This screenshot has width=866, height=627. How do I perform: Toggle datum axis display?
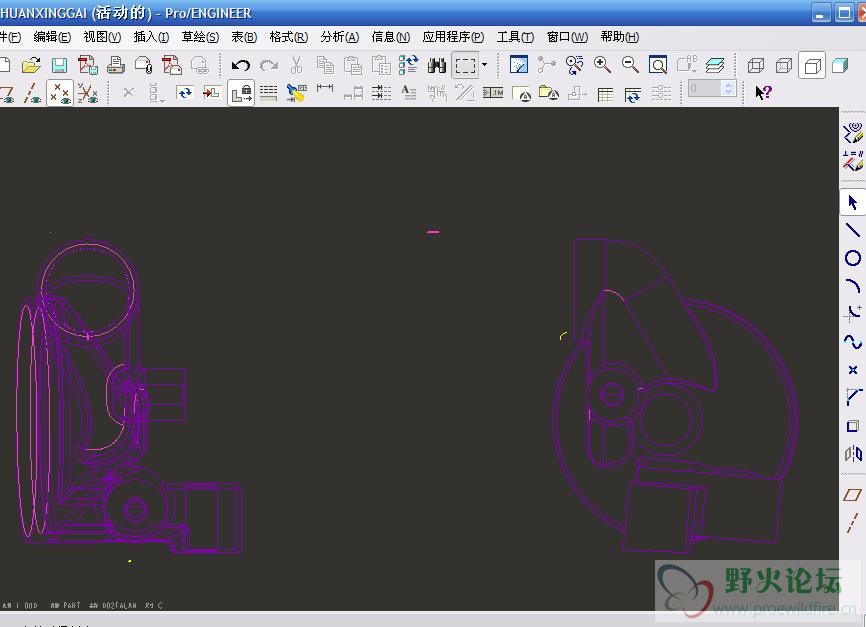pyautogui.click(x=32, y=93)
